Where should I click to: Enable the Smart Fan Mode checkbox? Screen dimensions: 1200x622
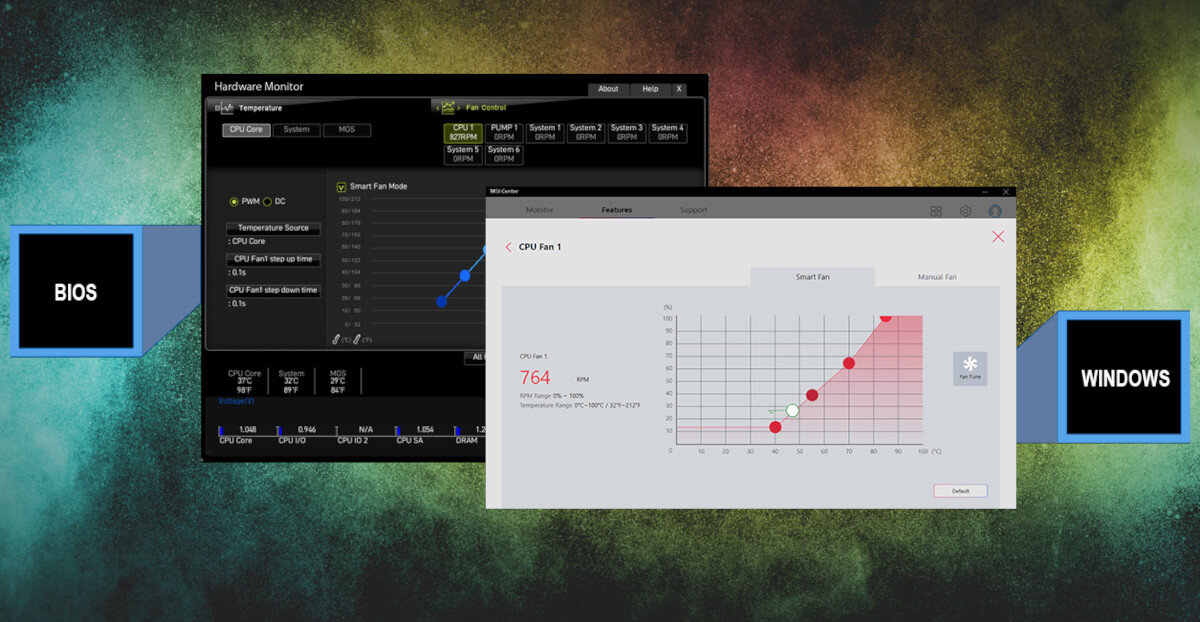(341, 186)
